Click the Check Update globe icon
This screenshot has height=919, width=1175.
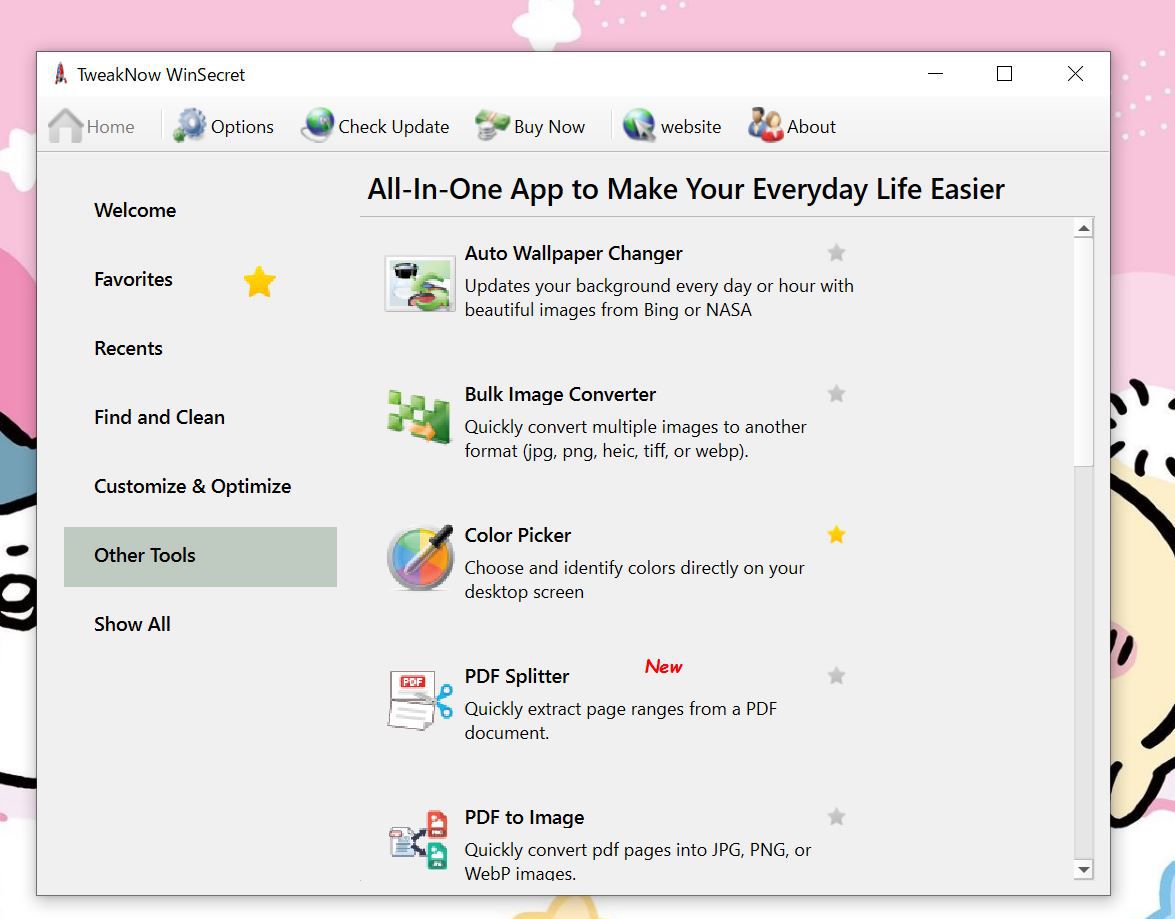[318, 125]
